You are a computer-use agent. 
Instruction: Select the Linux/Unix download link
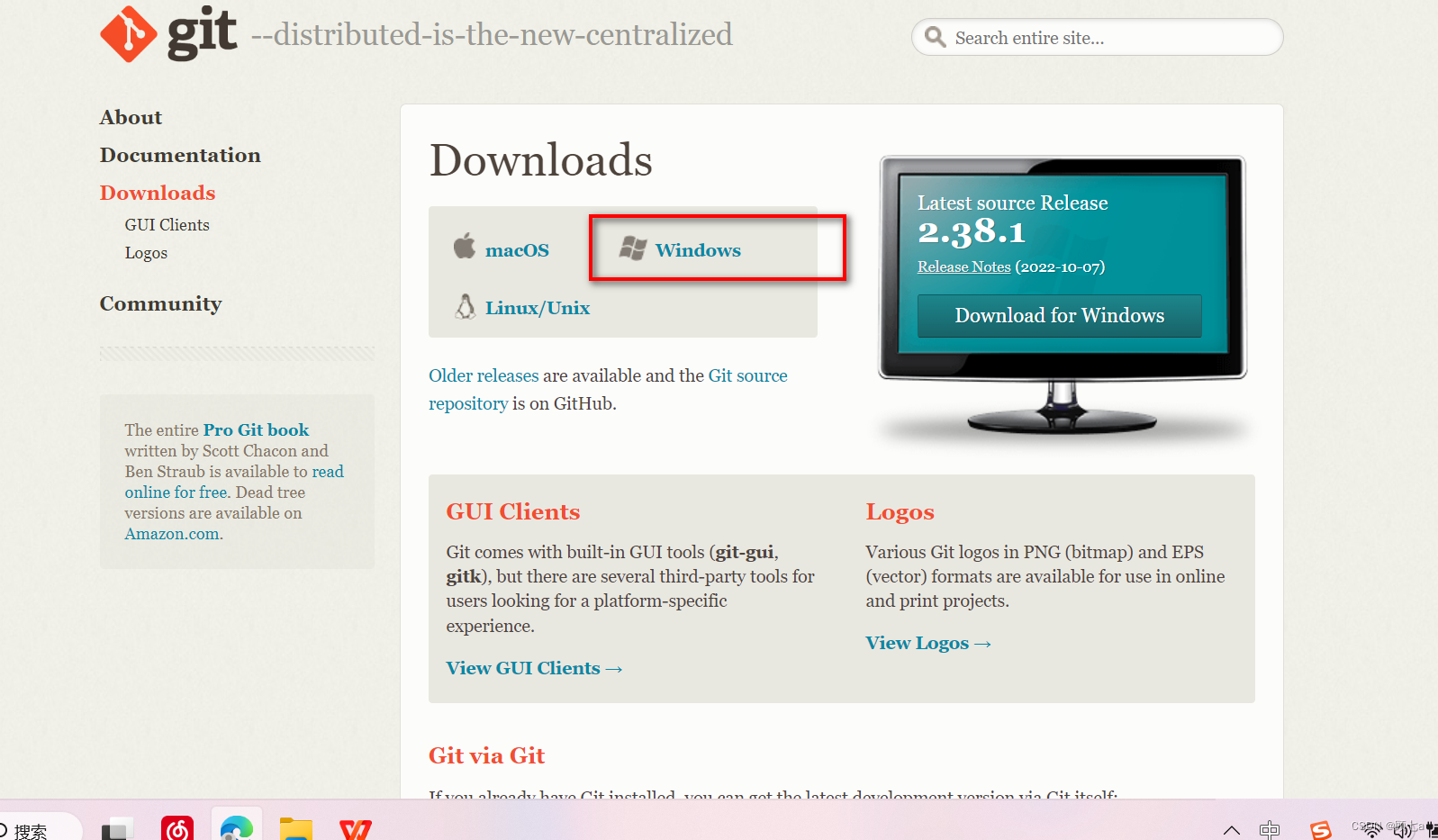[538, 308]
